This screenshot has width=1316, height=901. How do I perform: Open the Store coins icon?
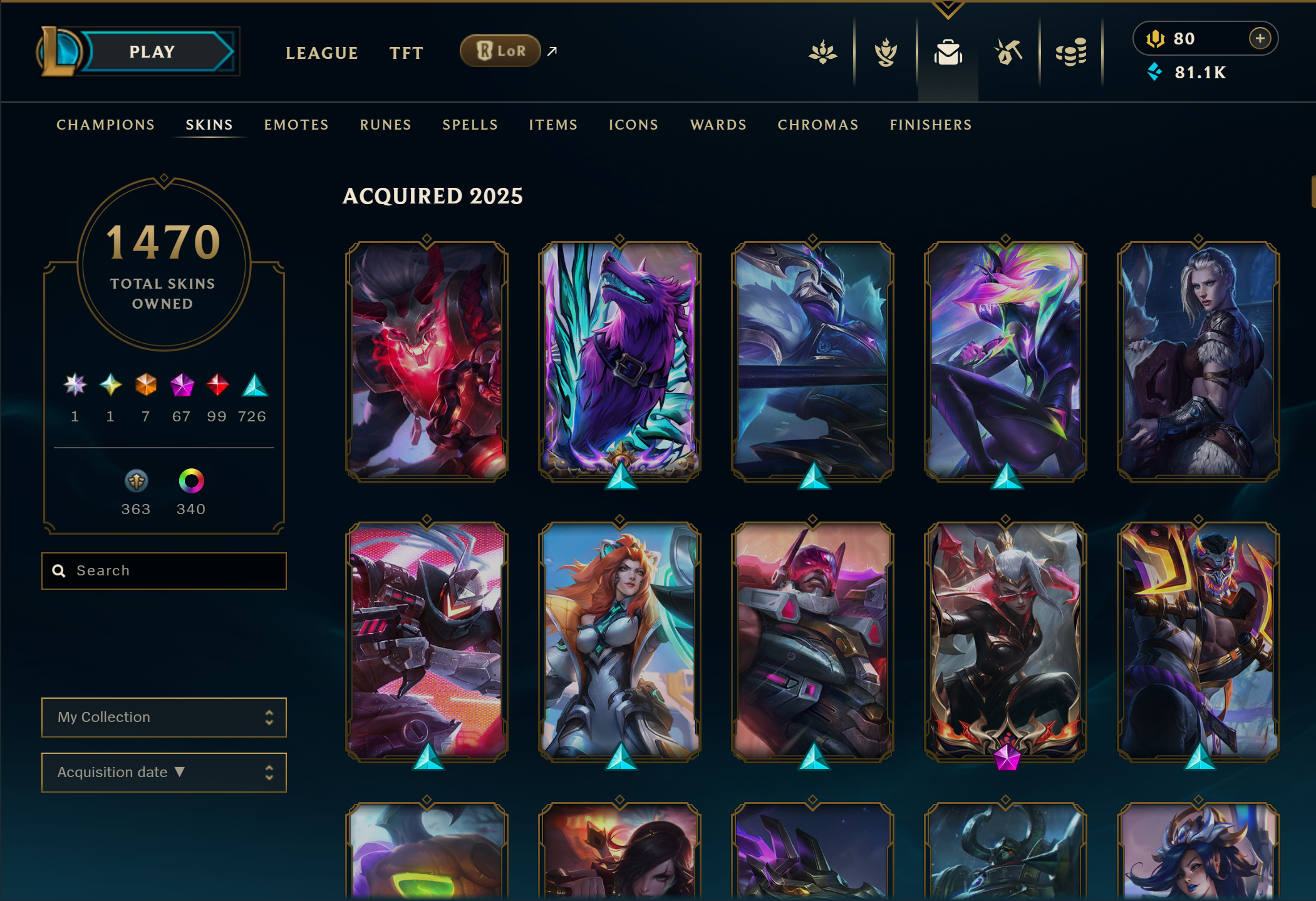[1070, 53]
